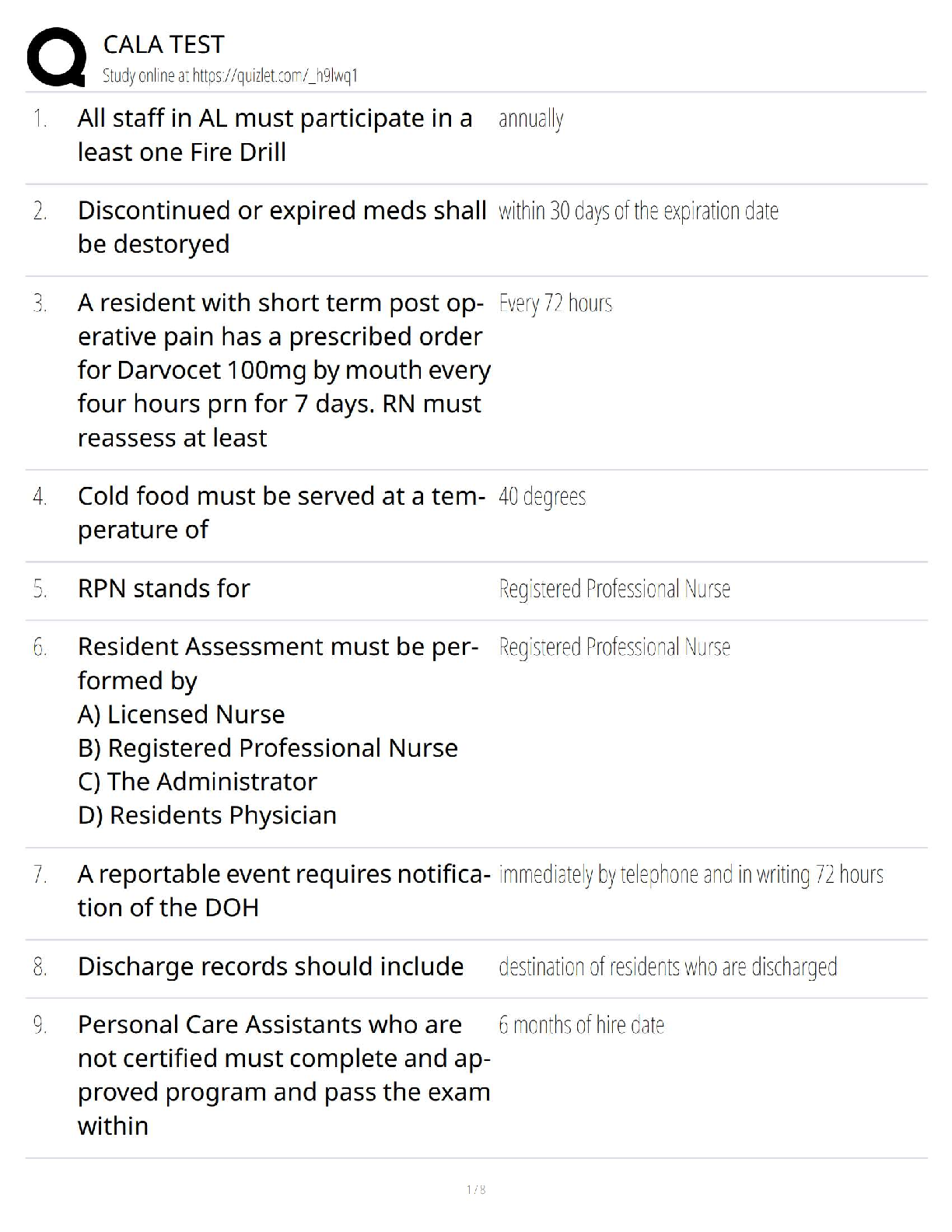Click the page number 1 / 8 footer

pyautogui.click(x=476, y=1189)
